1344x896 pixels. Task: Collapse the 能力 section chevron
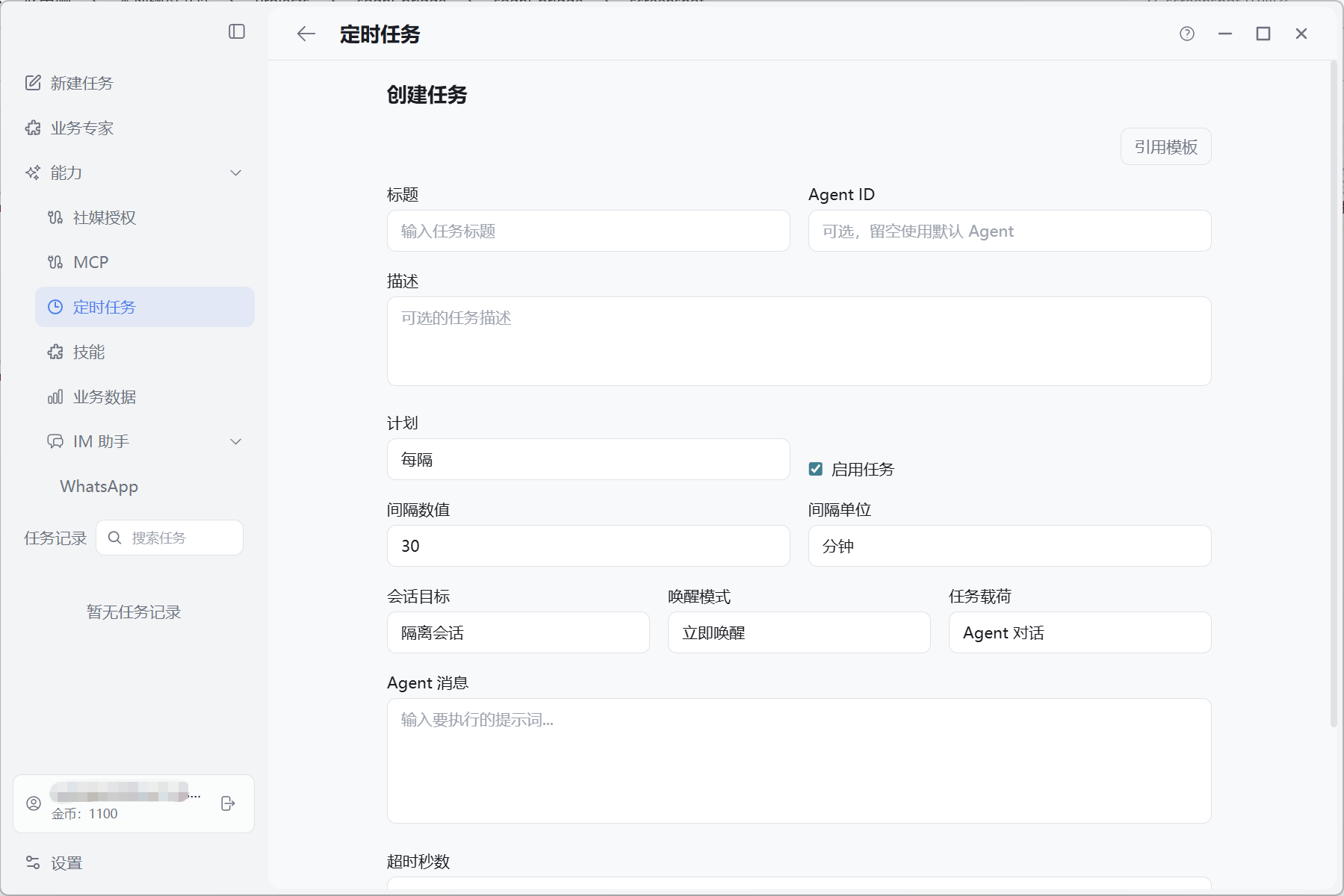coord(236,172)
